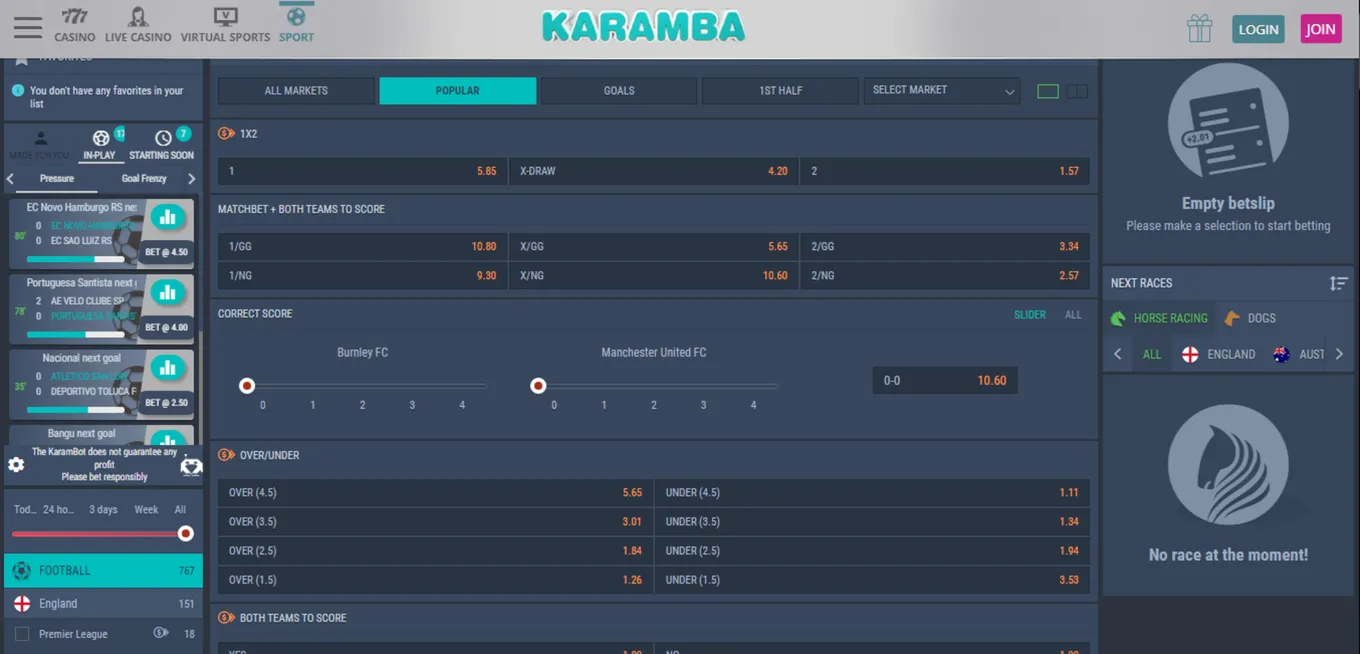This screenshot has height=654, width=1360.
Task: Open the gift promotions icon
Action: (x=1200, y=28)
